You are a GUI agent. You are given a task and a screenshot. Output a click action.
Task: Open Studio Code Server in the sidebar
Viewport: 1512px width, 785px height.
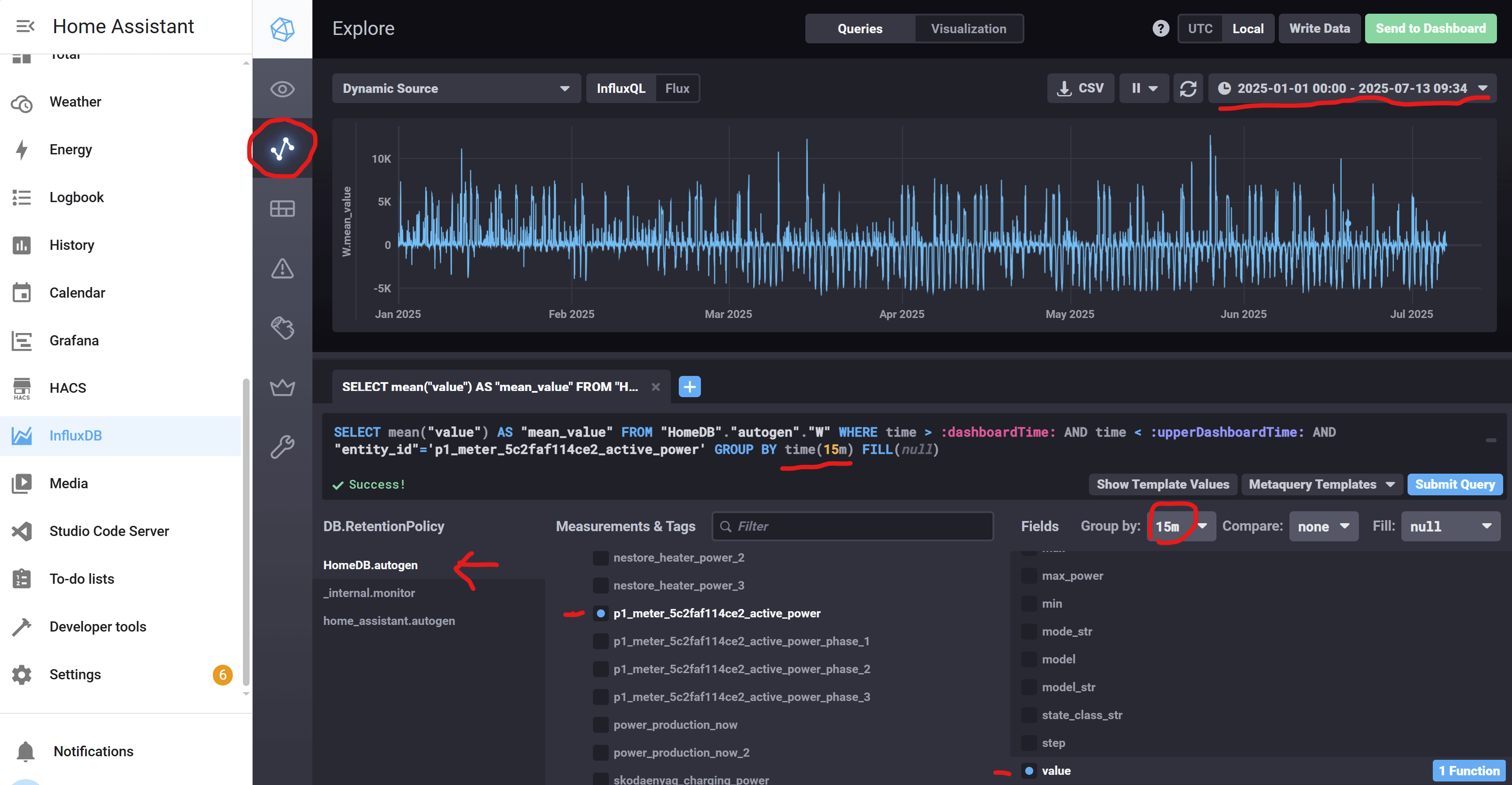tap(120, 531)
